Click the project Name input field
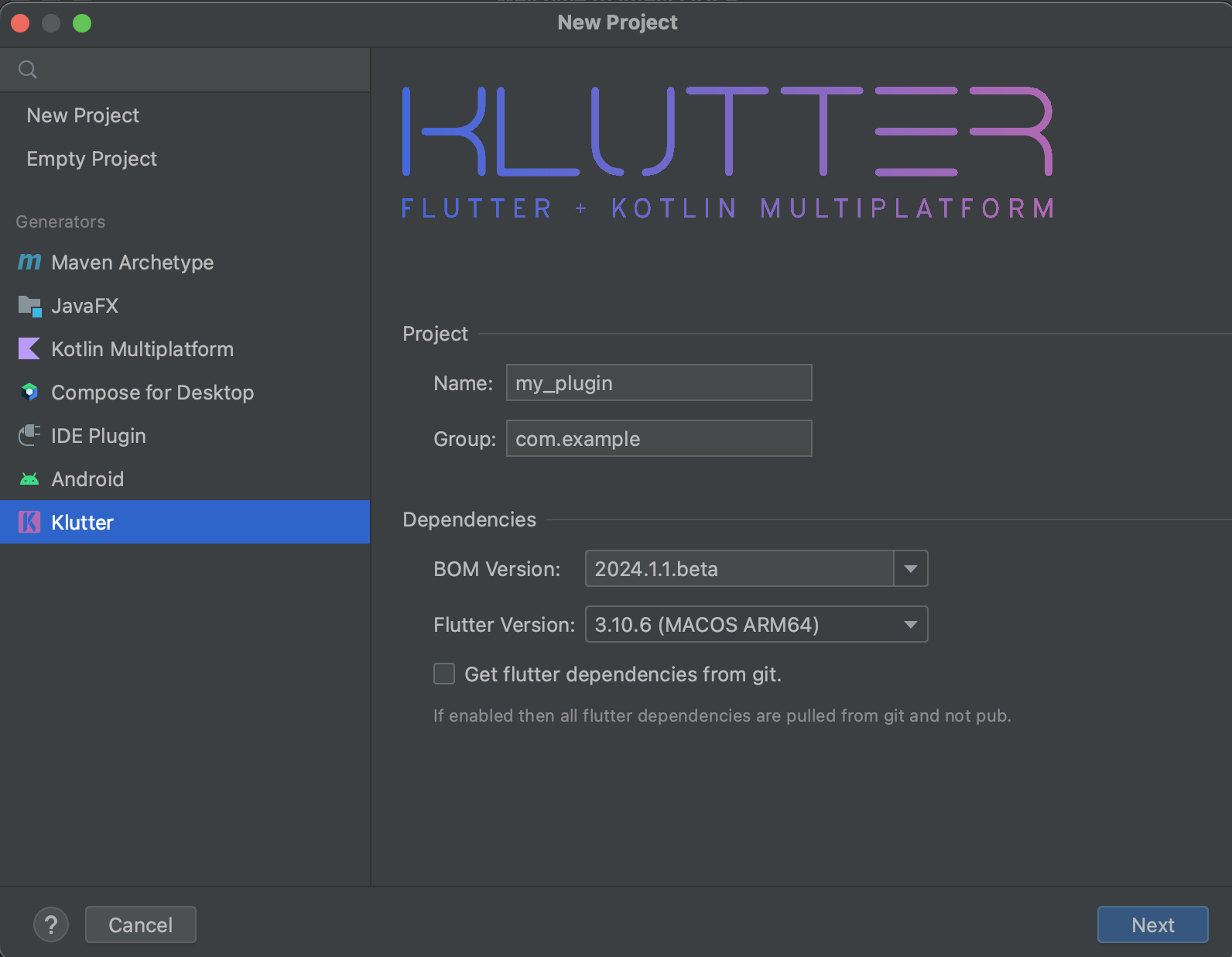1232x957 pixels. [659, 382]
